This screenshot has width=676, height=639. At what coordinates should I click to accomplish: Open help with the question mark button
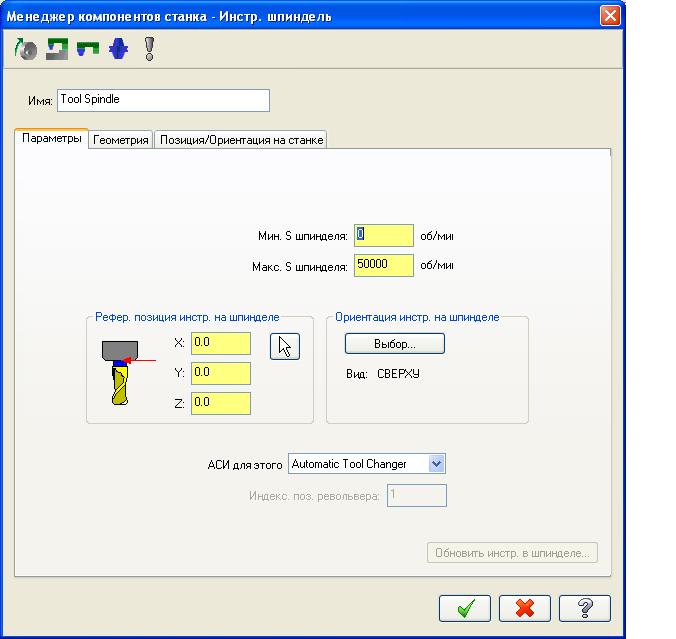click(x=585, y=608)
